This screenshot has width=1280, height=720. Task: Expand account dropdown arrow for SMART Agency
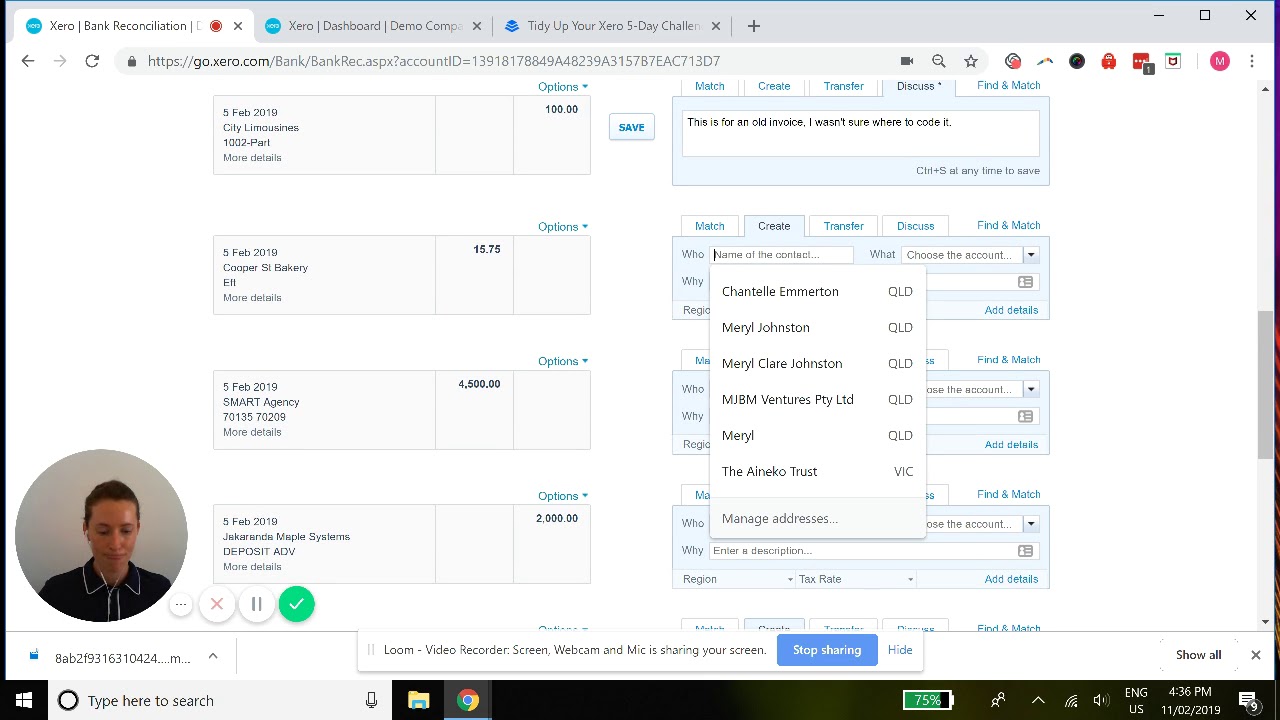(1031, 390)
